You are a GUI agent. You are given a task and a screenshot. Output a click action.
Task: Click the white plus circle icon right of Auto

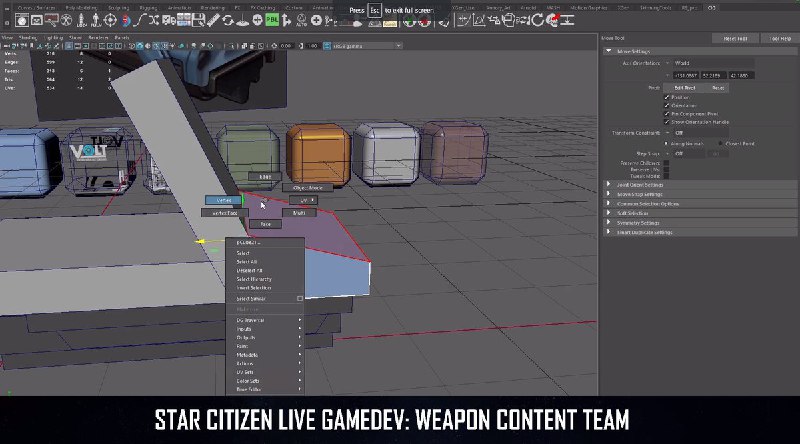click(x=316, y=20)
